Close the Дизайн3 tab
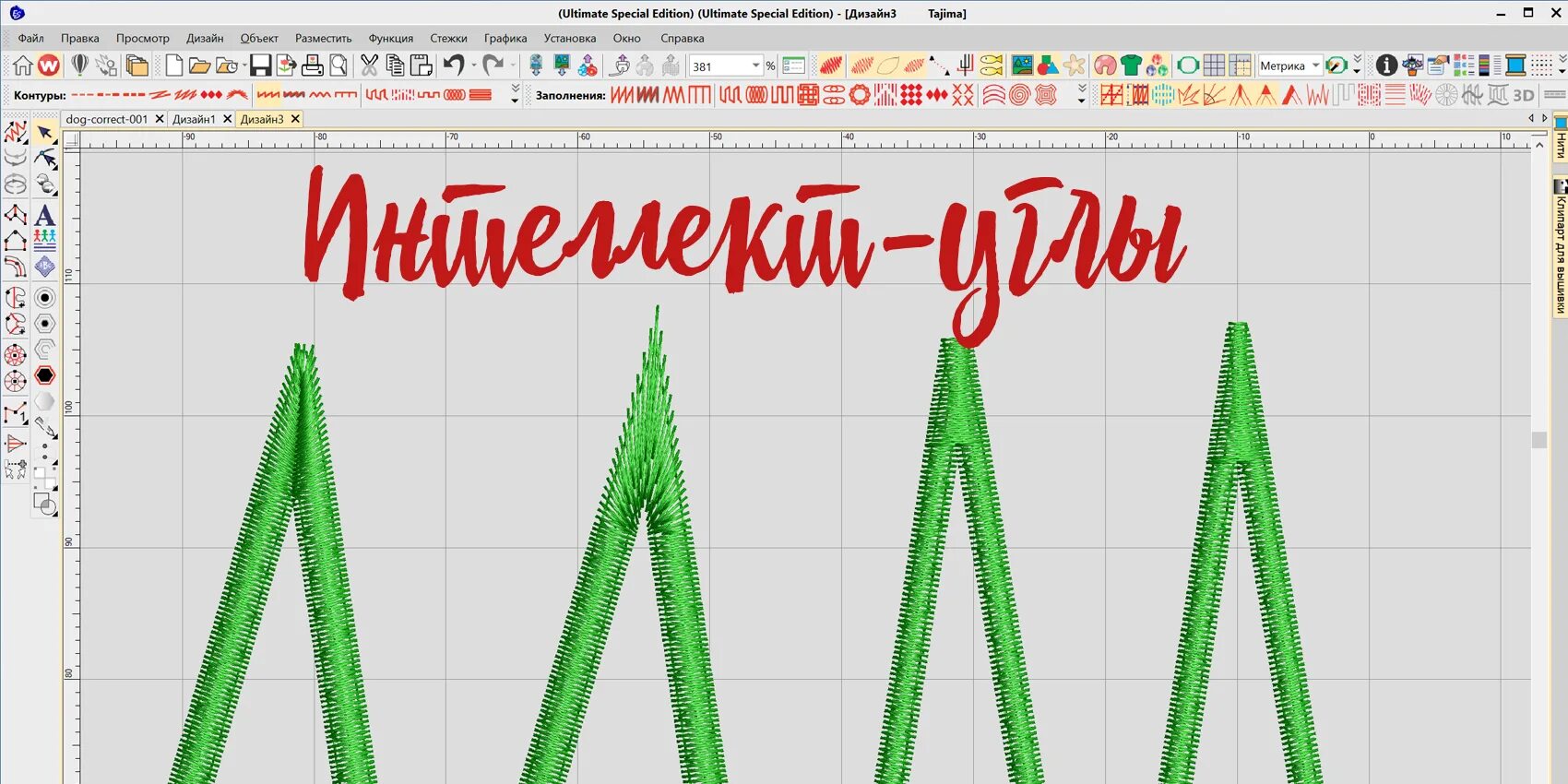This screenshot has height=784, width=1568. coord(295,119)
